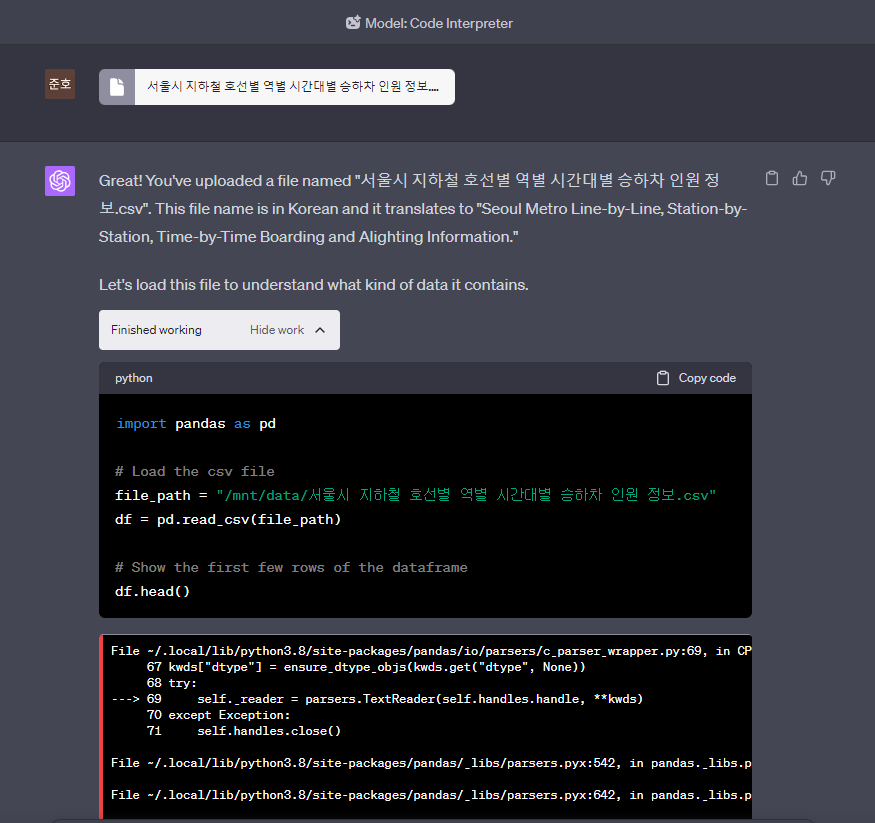Click the chevron next to Hide work
The height and width of the screenshot is (823, 875).
pyautogui.click(x=320, y=329)
